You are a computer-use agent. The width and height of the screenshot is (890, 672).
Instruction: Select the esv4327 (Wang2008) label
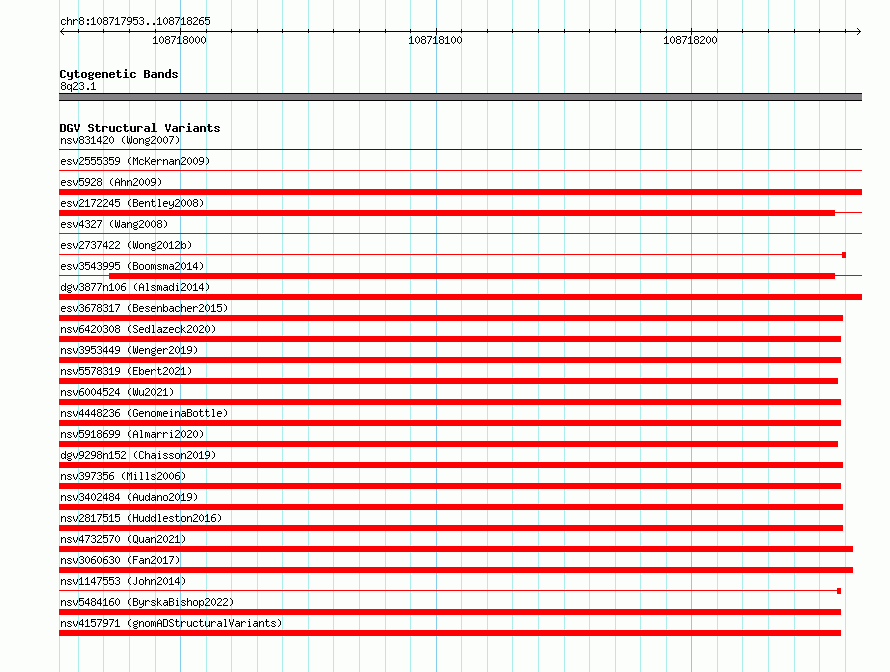tap(114, 224)
